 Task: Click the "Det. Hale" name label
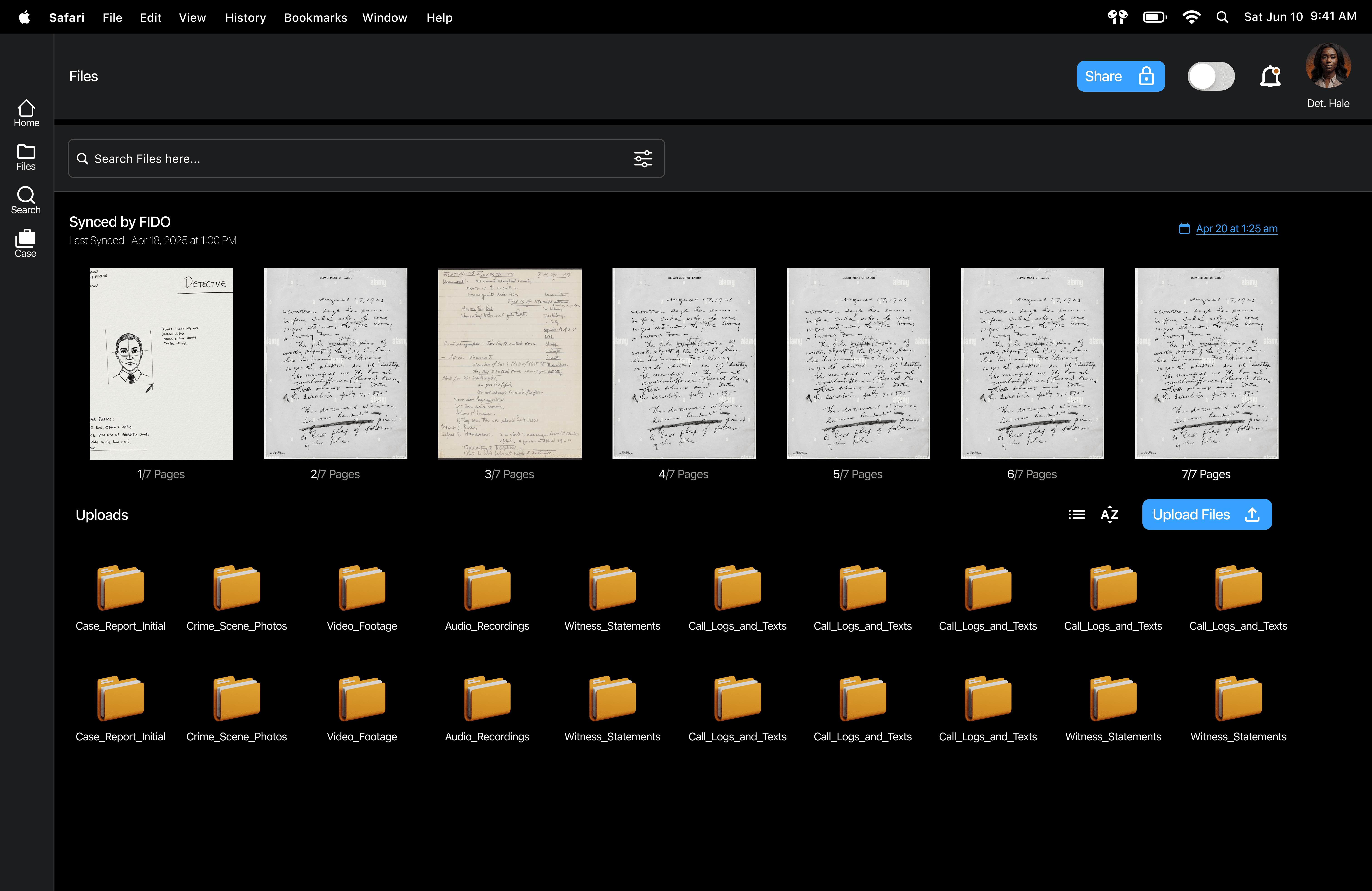(1328, 104)
